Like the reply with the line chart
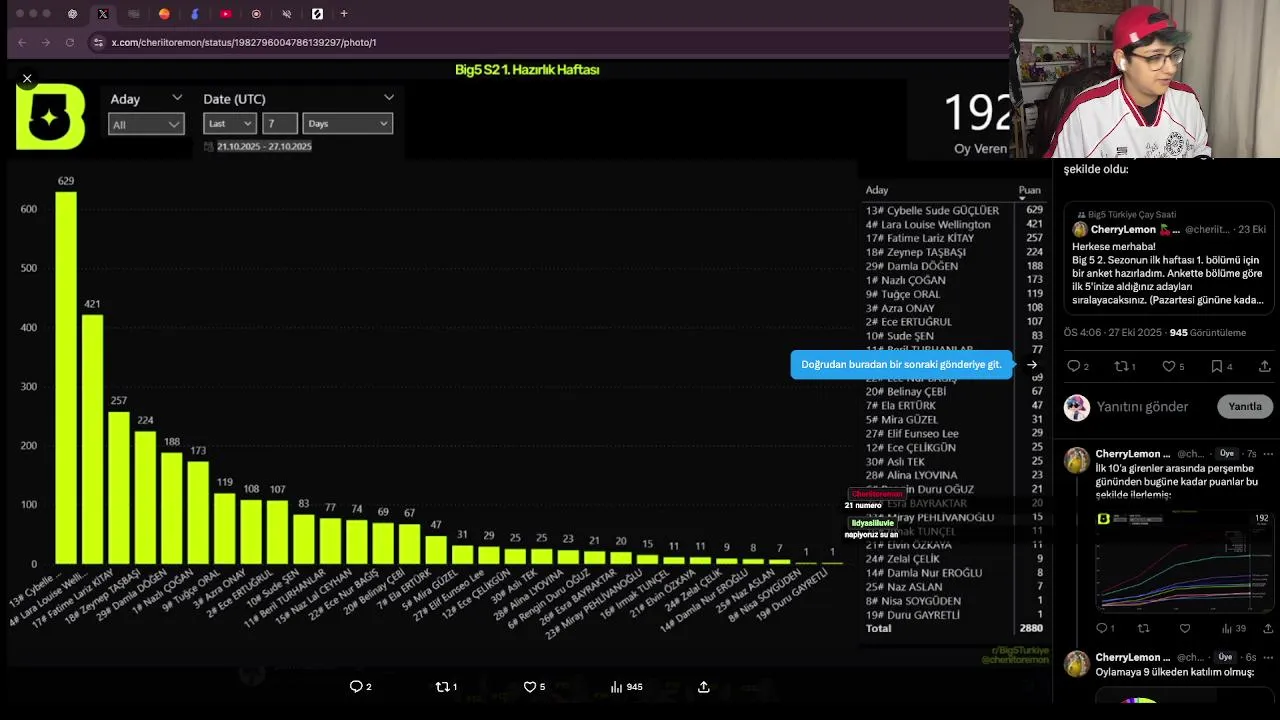 tap(1185, 628)
